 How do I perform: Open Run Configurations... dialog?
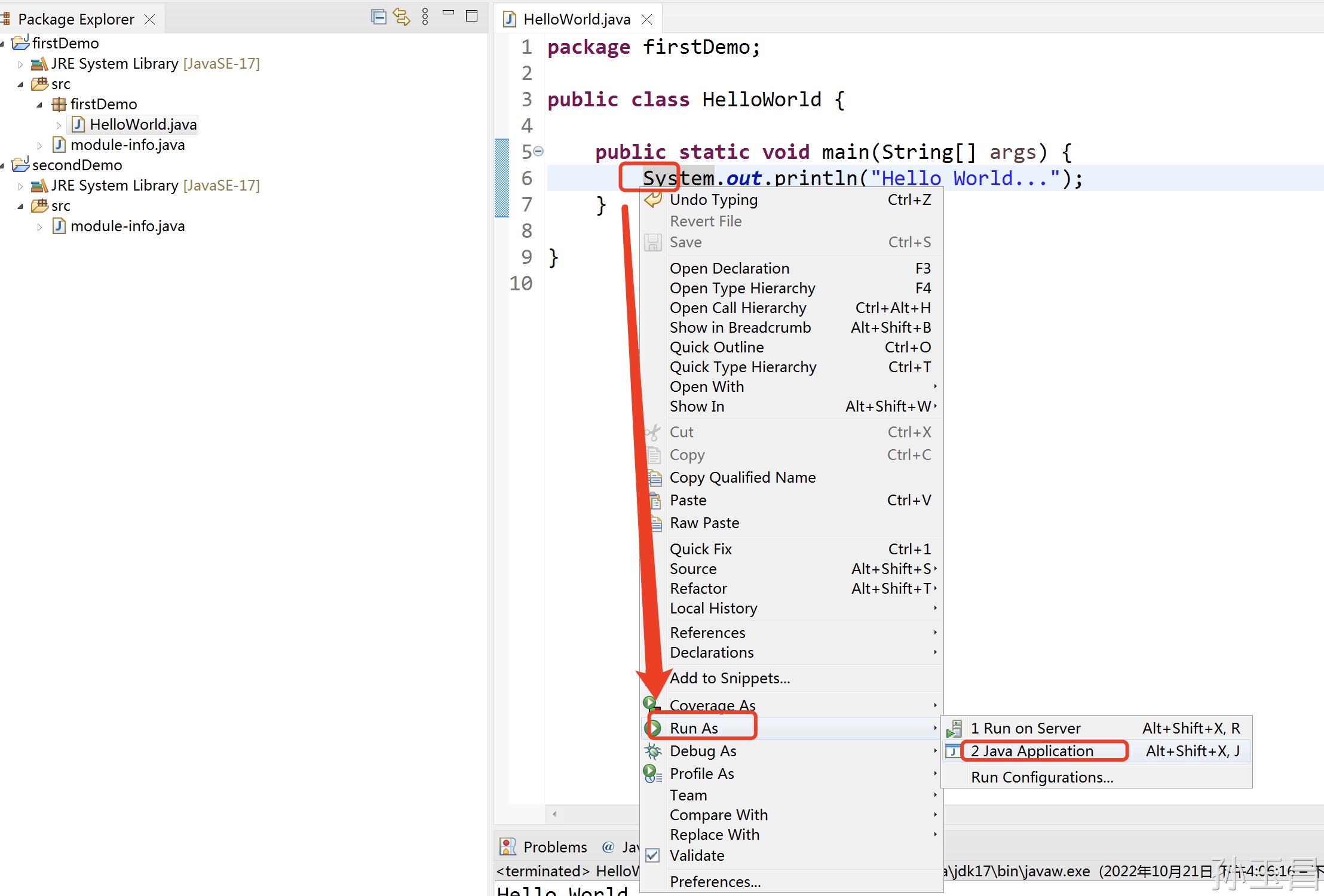point(1041,777)
